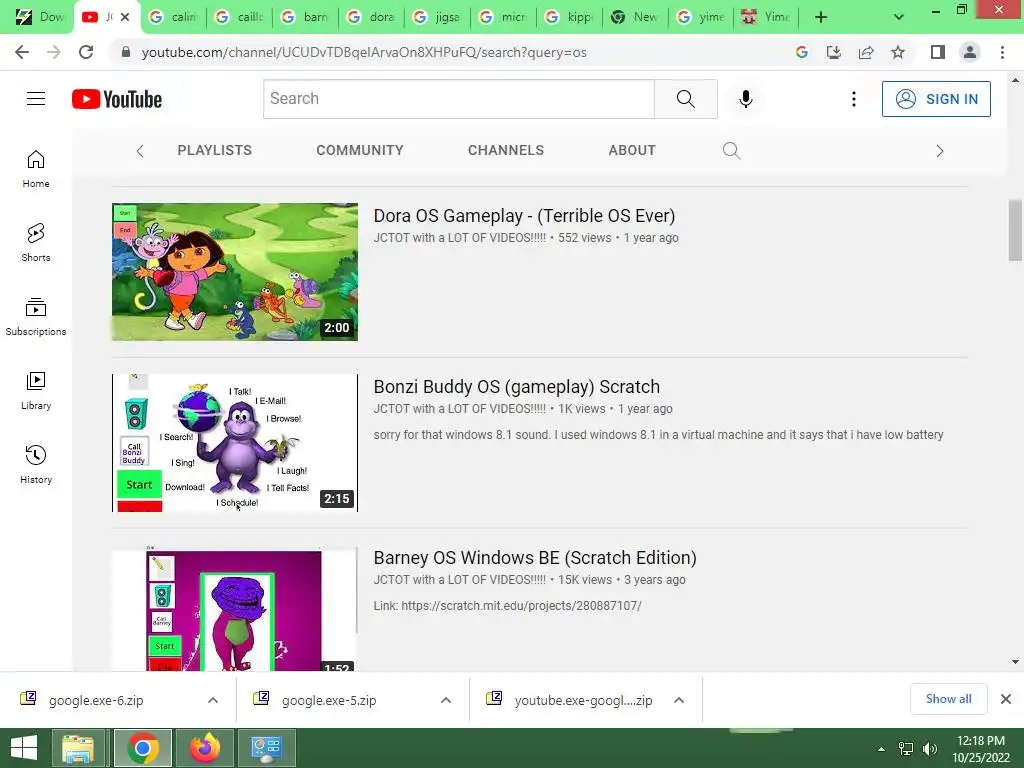Click the Dora OS video thumbnail
The height and width of the screenshot is (768, 1024).
[235, 272]
